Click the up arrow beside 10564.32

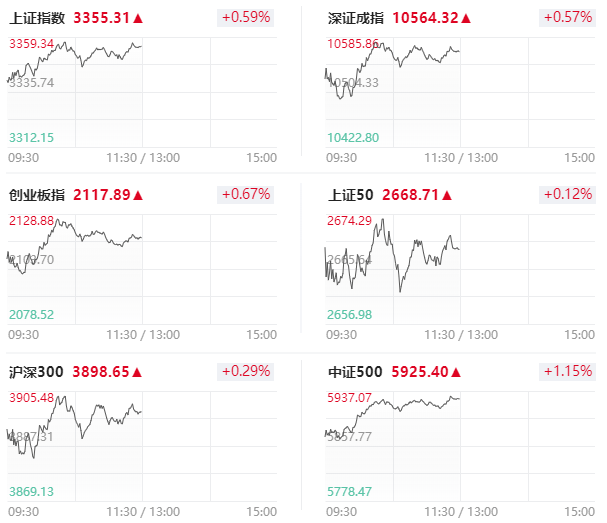(x=466, y=18)
